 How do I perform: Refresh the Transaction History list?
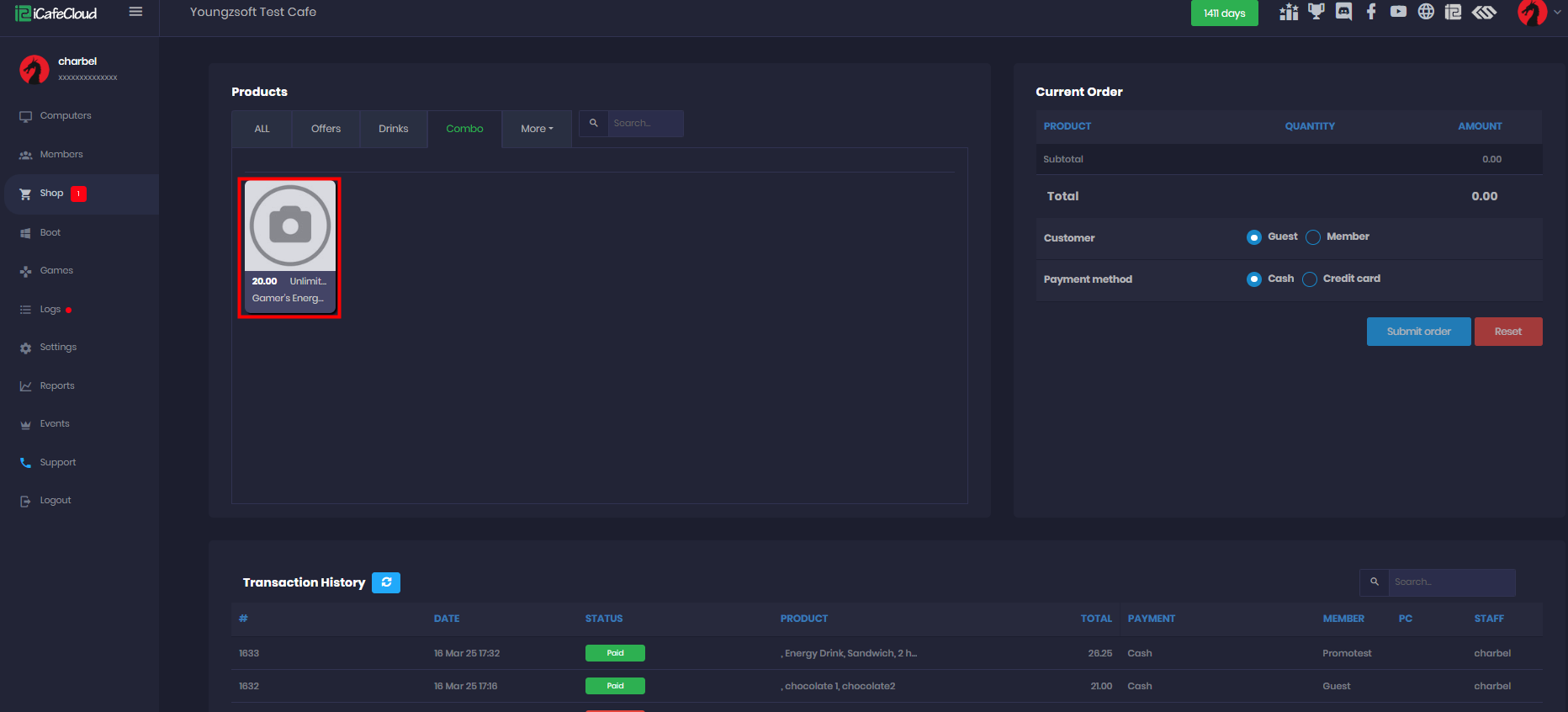coord(386,582)
